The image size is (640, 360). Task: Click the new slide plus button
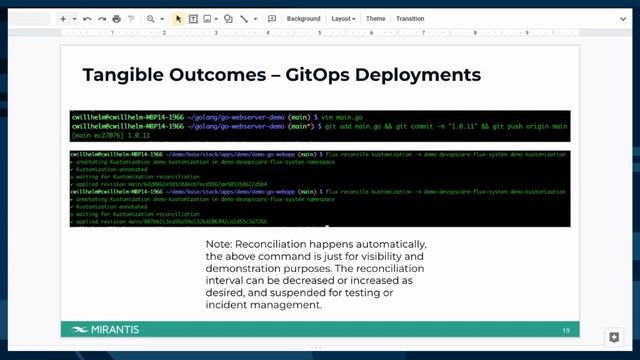[x=63, y=19]
